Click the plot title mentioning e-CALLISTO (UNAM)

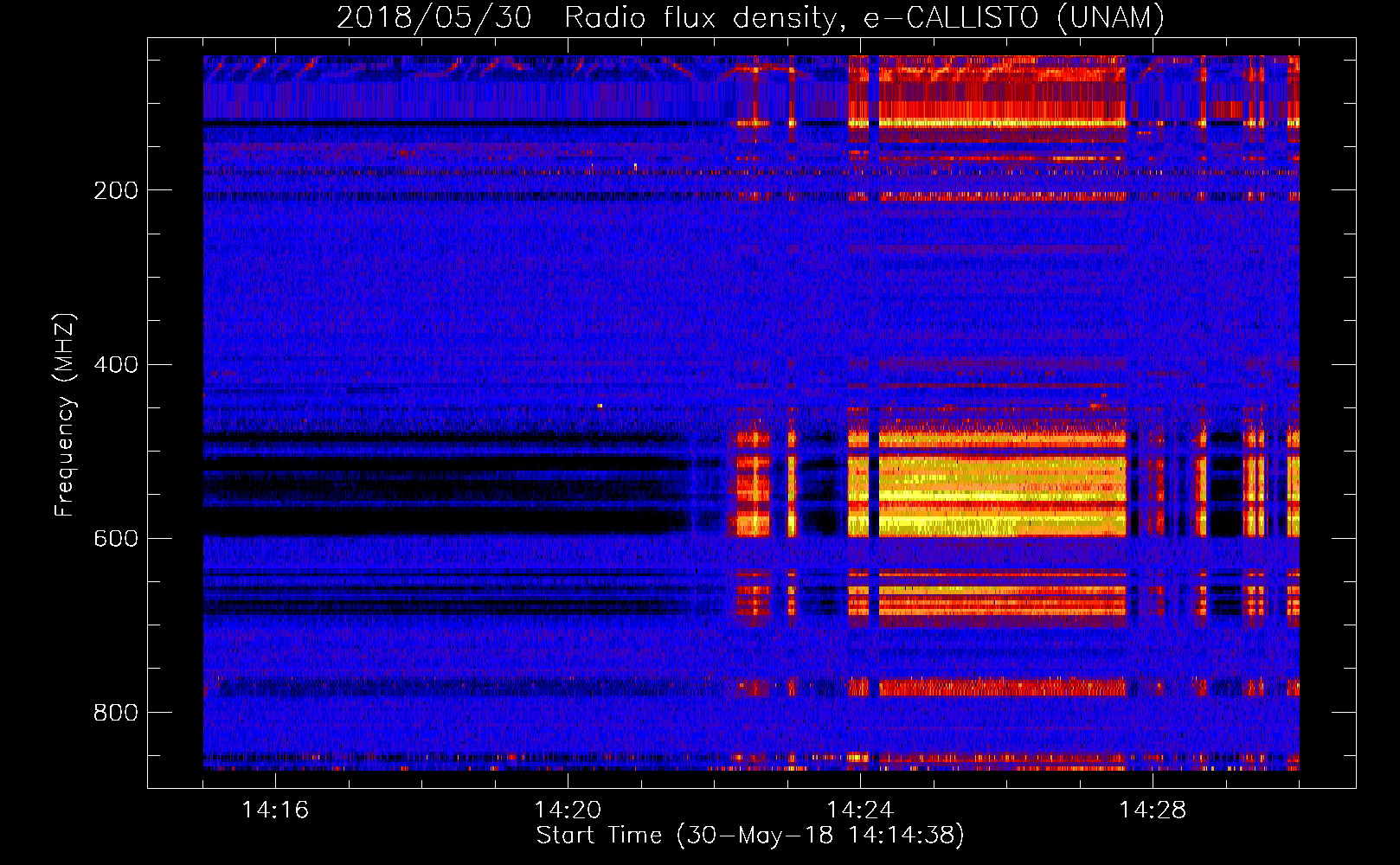point(750,17)
